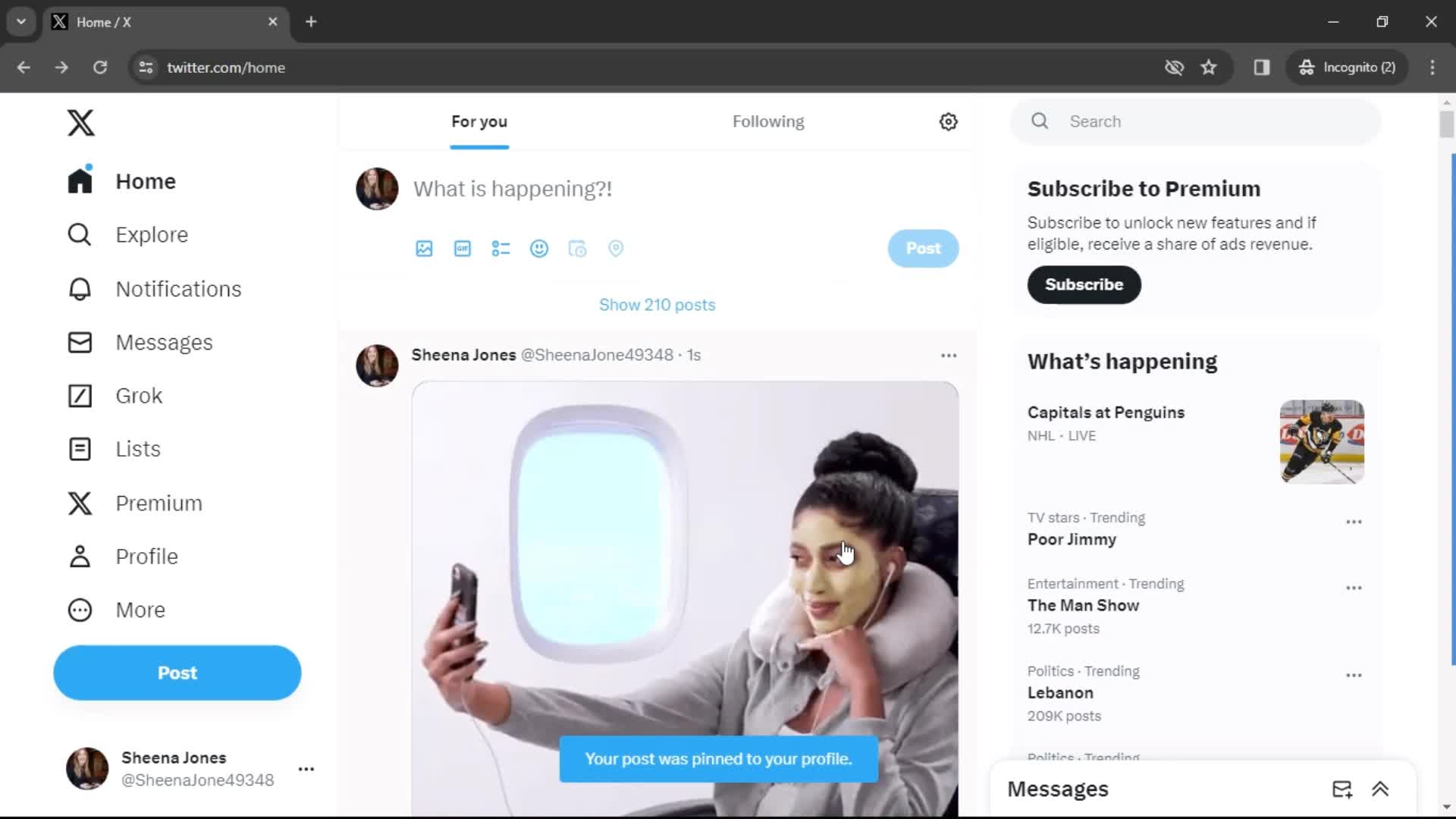Click the X logo icon
Screen dimensions: 1456x819
click(80, 121)
